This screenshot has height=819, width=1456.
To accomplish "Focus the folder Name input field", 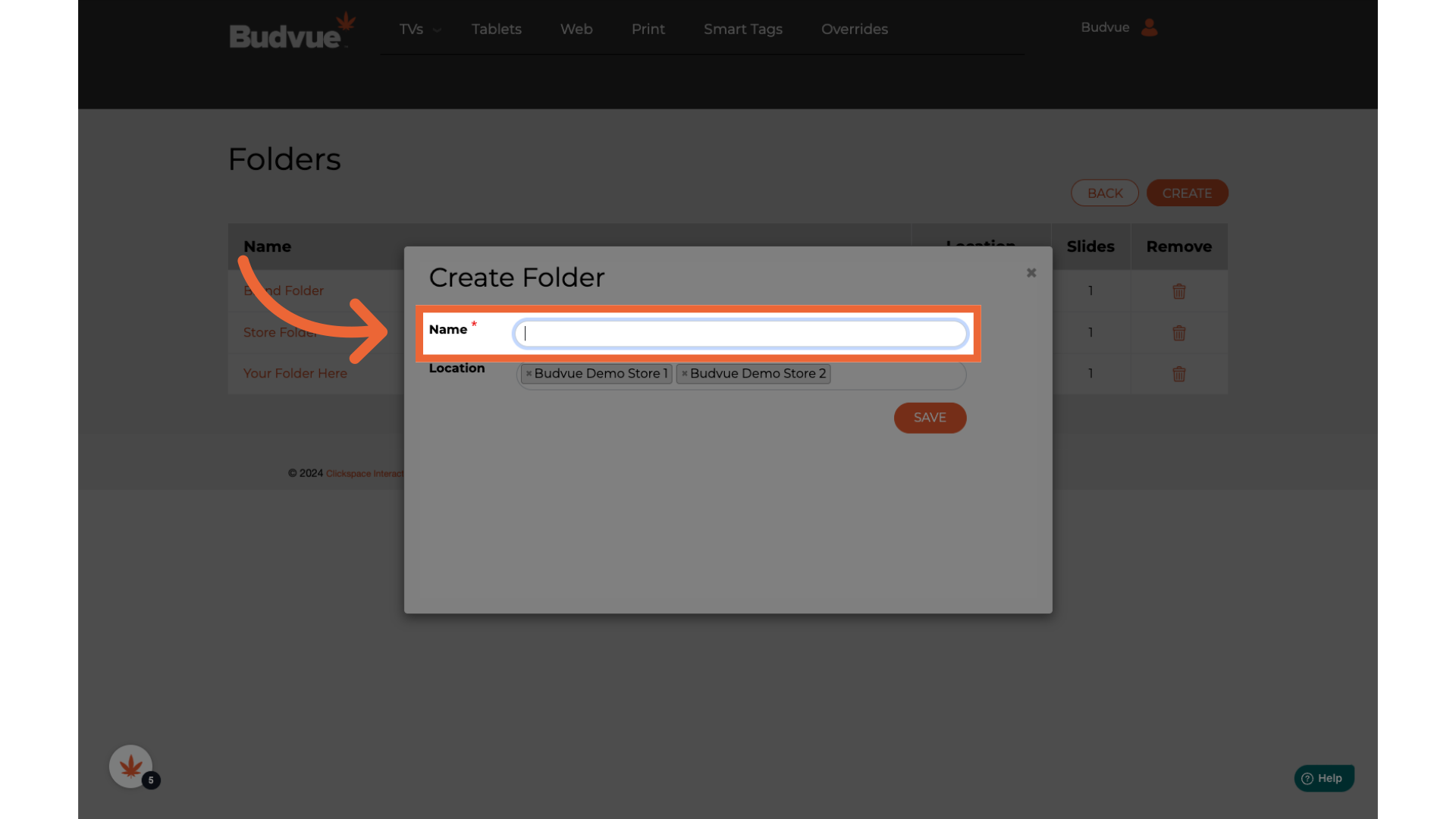I will tap(740, 334).
